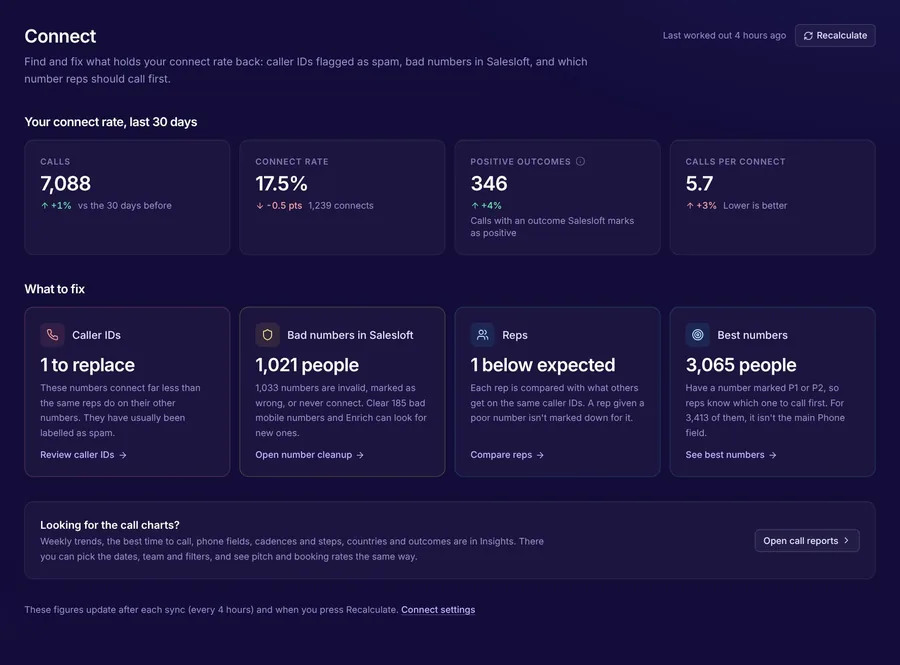Open call reports button
The width and height of the screenshot is (900, 665).
(x=806, y=540)
